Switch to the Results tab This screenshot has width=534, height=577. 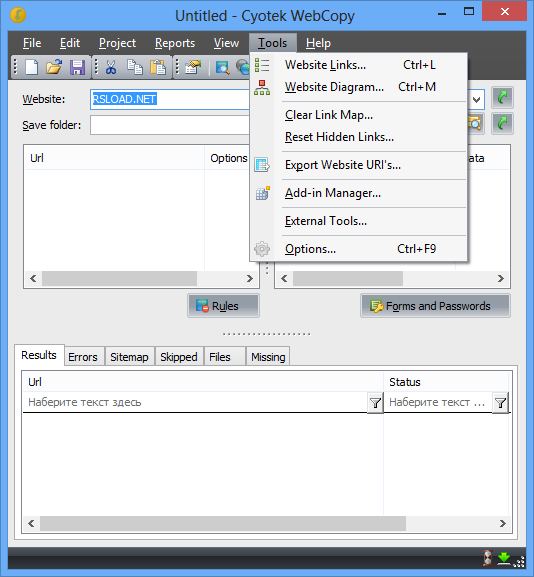point(39,355)
